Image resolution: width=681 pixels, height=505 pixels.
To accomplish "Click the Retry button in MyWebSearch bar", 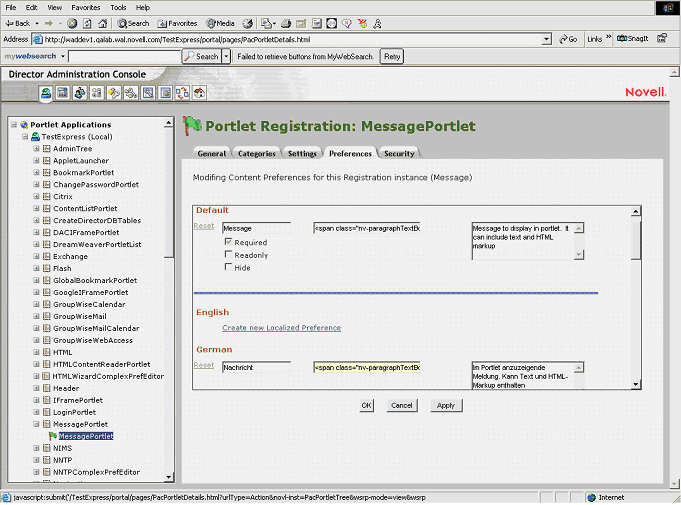I will tap(392, 56).
